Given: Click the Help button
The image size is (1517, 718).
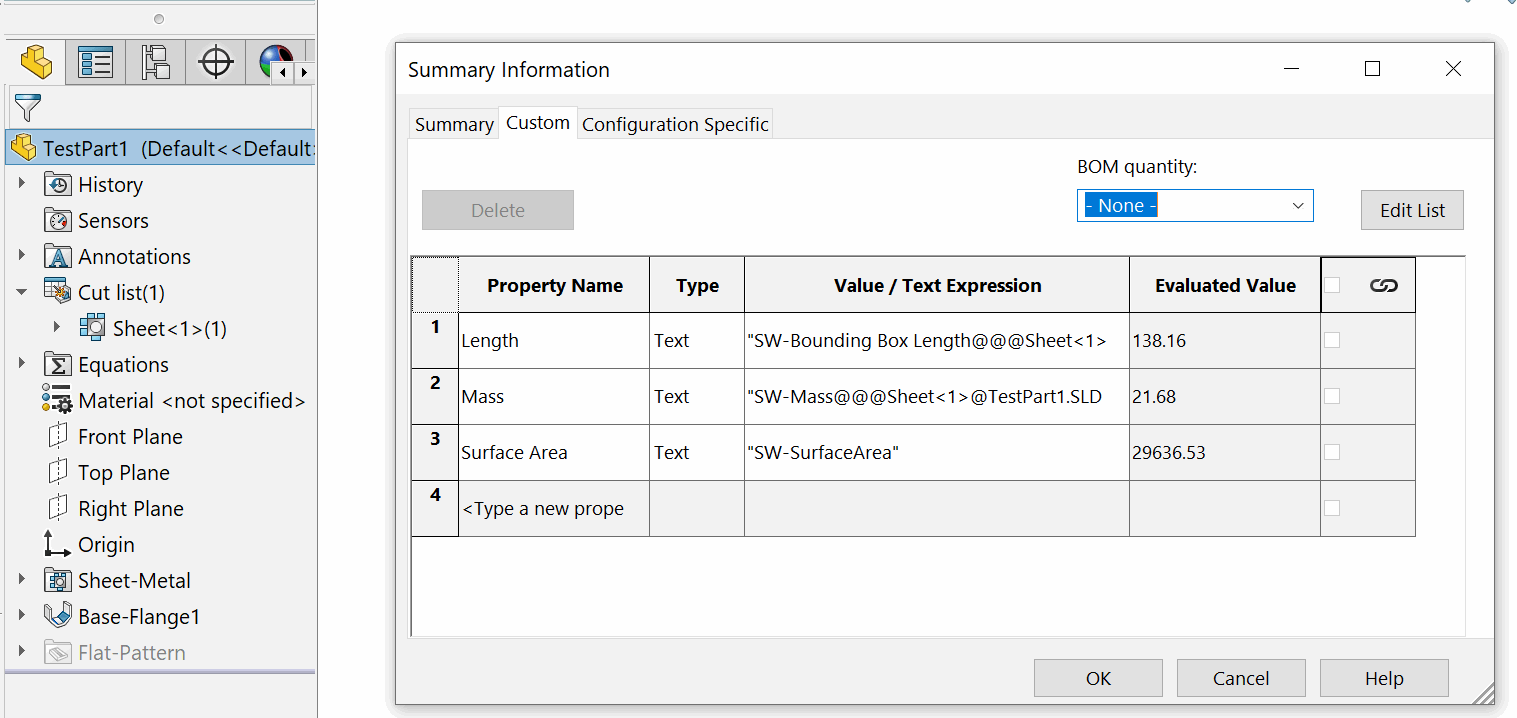Looking at the screenshot, I should (x=1384, y=678).
